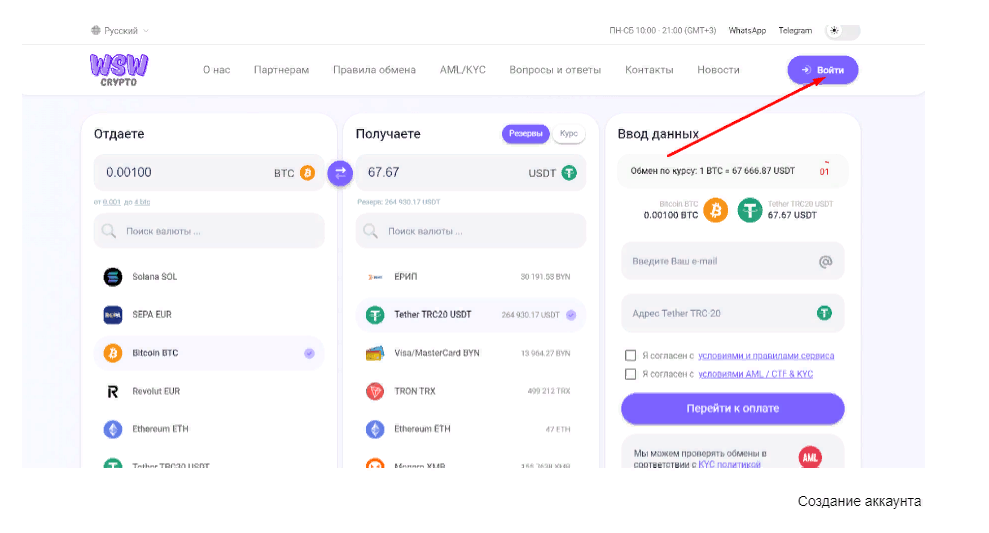Open the Русский language dropdown
Viewport: 989px width, 533px height.
[120, 31]
